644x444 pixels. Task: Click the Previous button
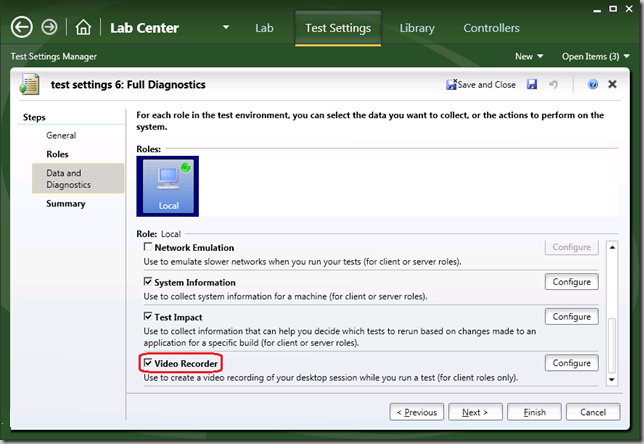pyautogui.click(x=416, y=412)
